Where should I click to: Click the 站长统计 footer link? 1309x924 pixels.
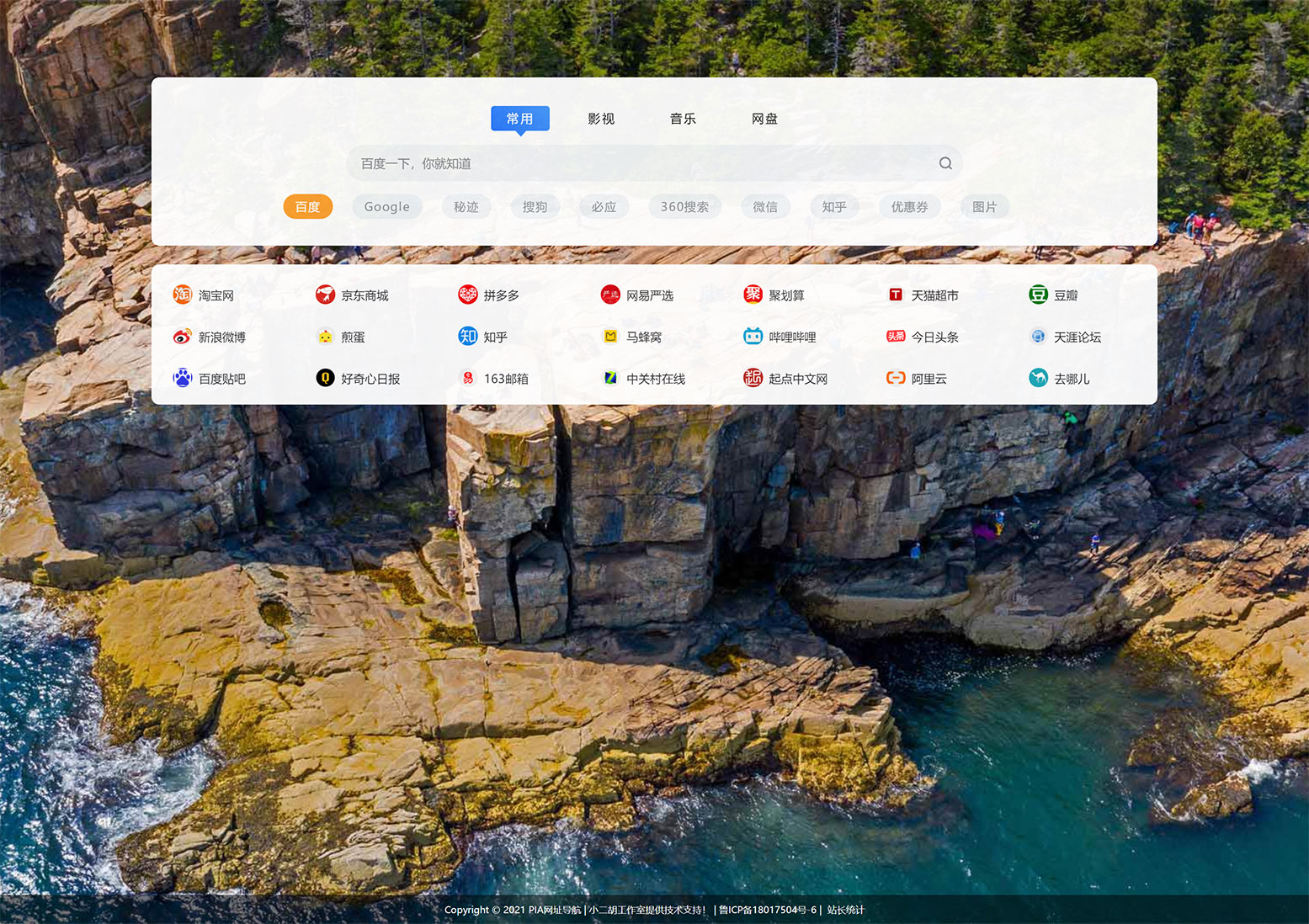(x=845, y=910)
